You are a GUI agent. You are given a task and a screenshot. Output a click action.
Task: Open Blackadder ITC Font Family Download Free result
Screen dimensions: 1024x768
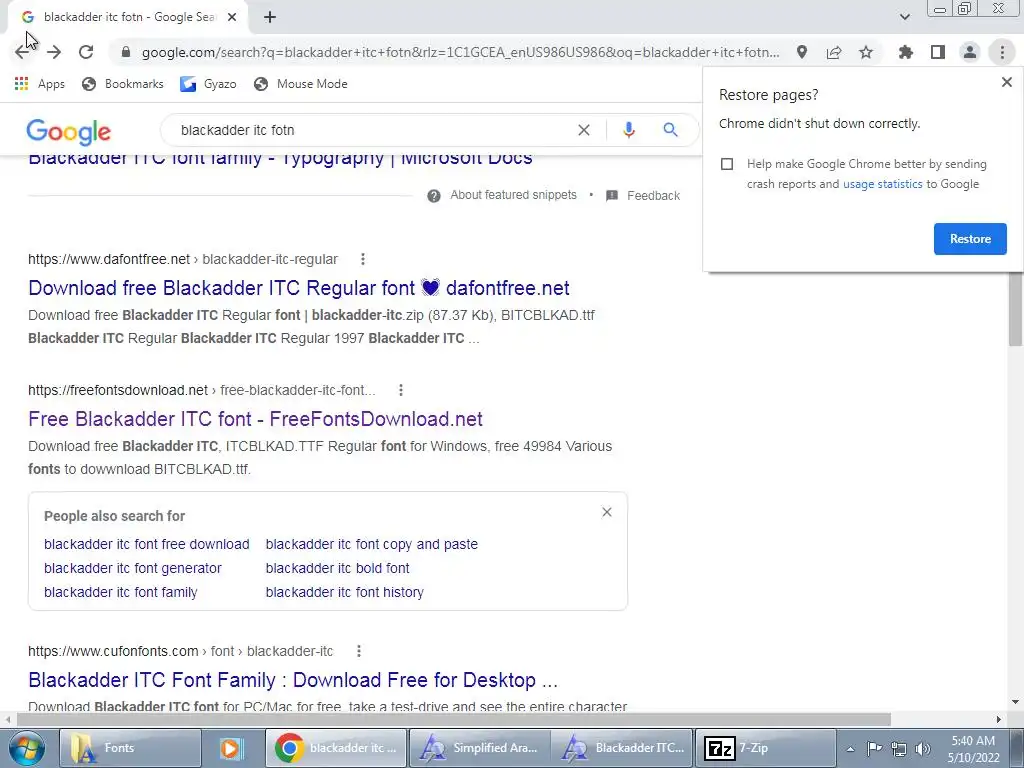[x=293, y=680]
